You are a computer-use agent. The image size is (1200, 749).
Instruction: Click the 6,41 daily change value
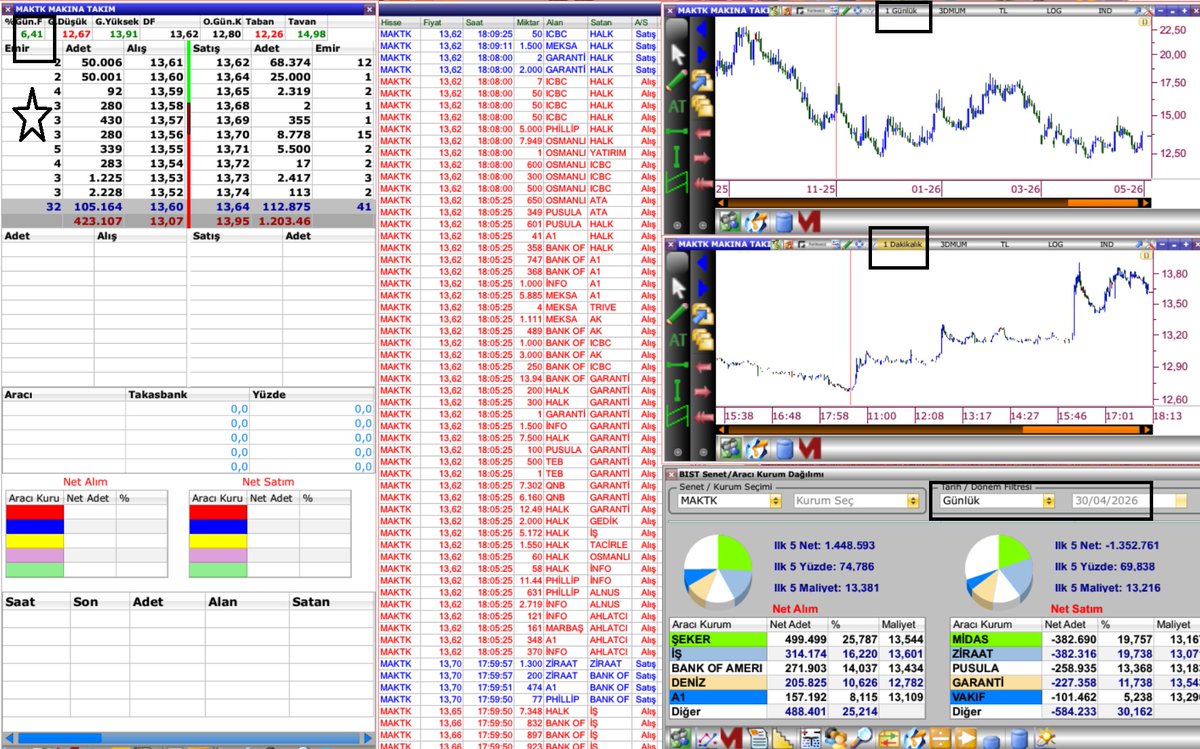31,33
